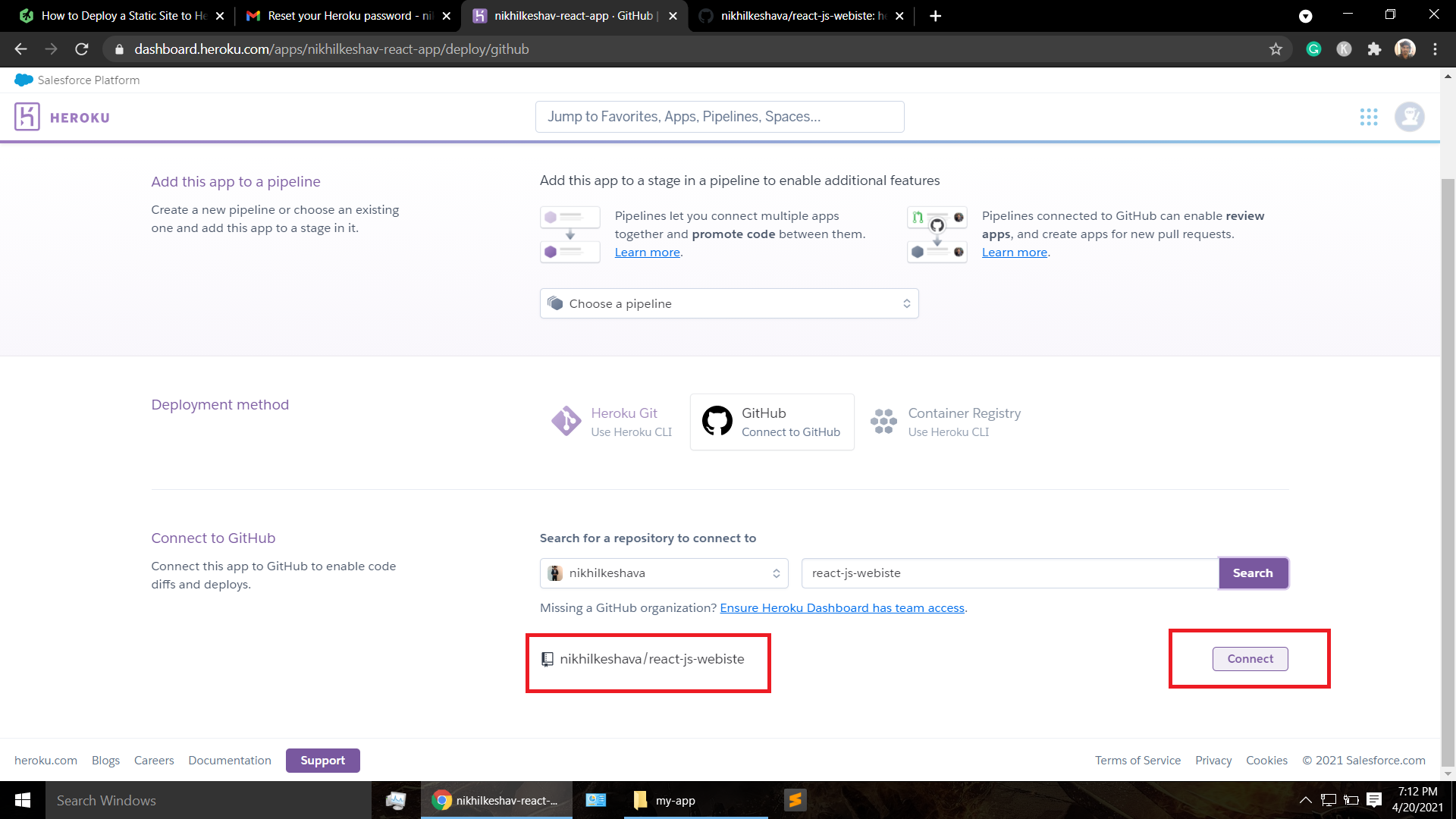1456x819 pixels.
Task: Bookmark this page with star icon
Action: [x=1276, y=49]
